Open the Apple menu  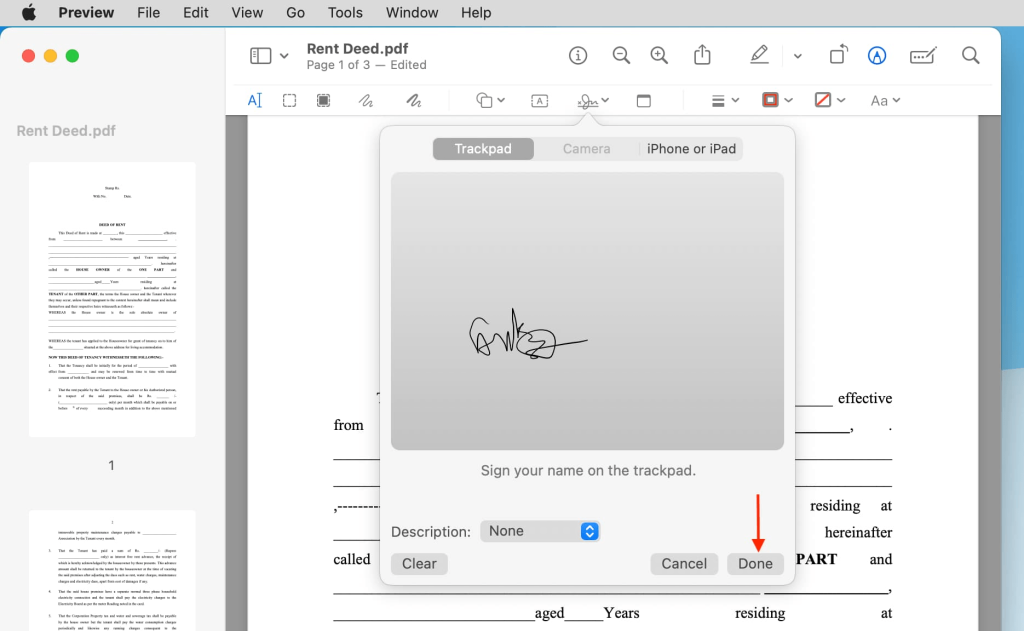point(28,13)
